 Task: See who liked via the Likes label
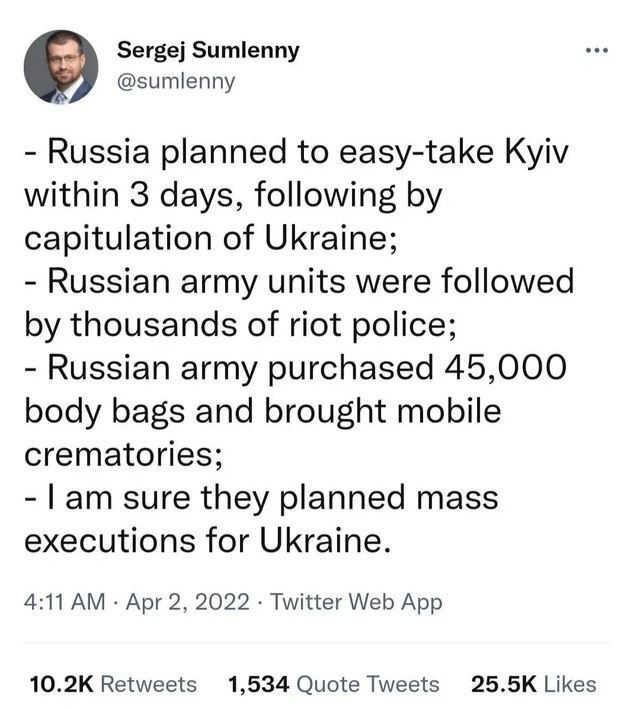click(x=570, y=684)
